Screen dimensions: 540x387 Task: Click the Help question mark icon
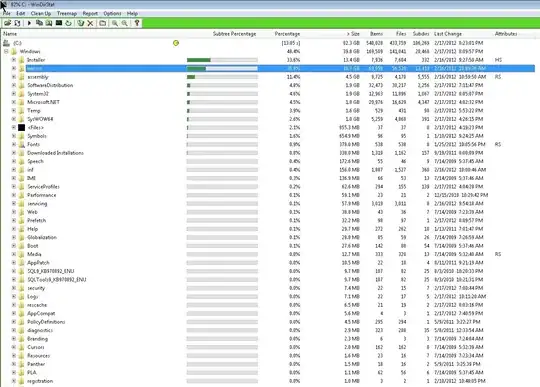[x=137, y=23]
